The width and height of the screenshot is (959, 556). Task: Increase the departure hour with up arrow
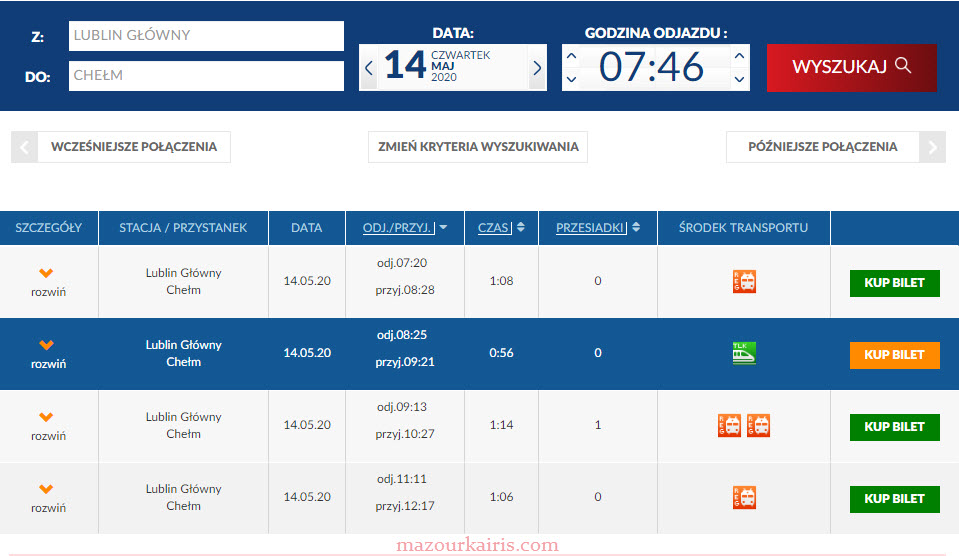pyautogui.click(x=572, y=53)
